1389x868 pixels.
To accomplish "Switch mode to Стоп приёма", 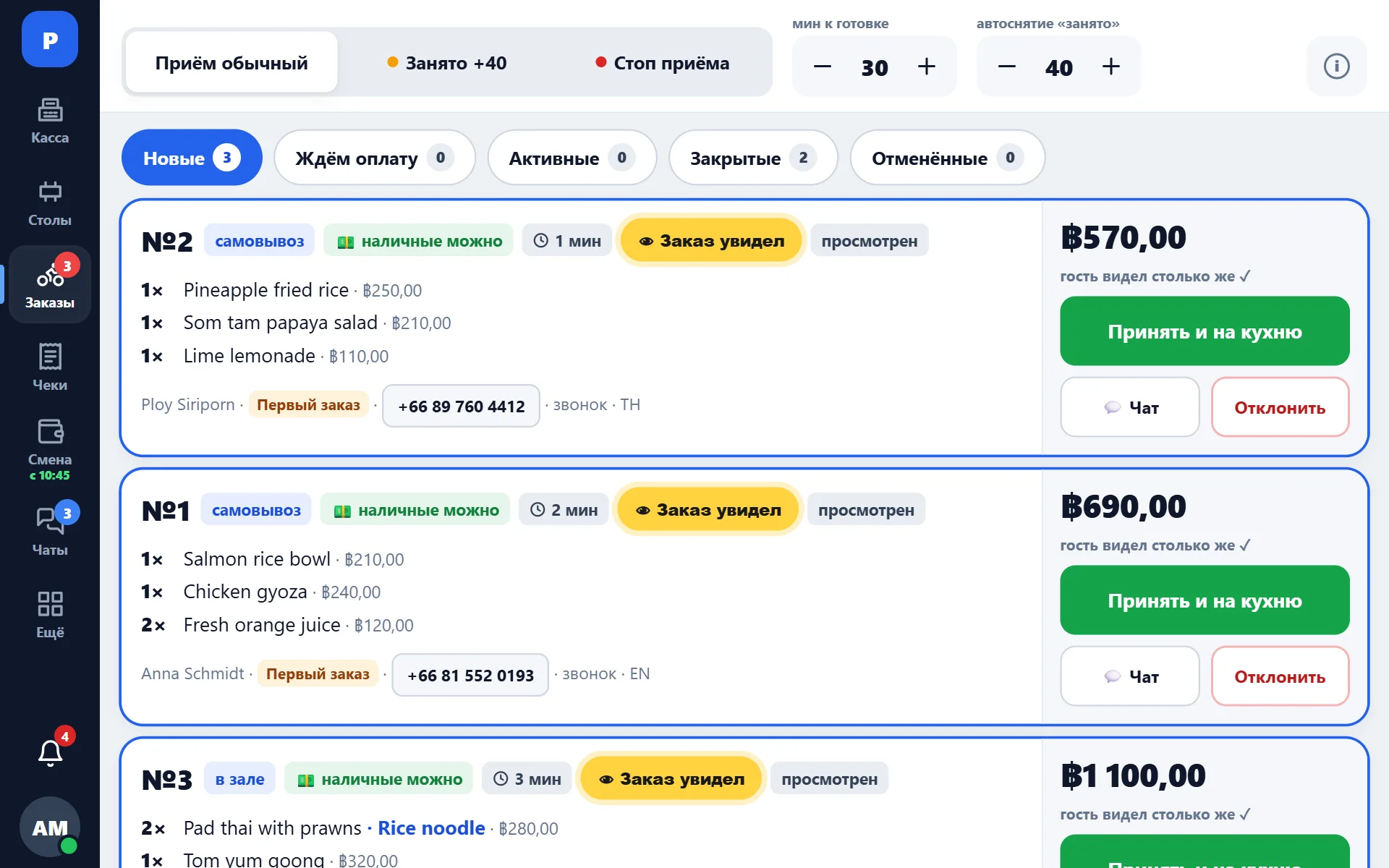I will (x=663, y=63).
